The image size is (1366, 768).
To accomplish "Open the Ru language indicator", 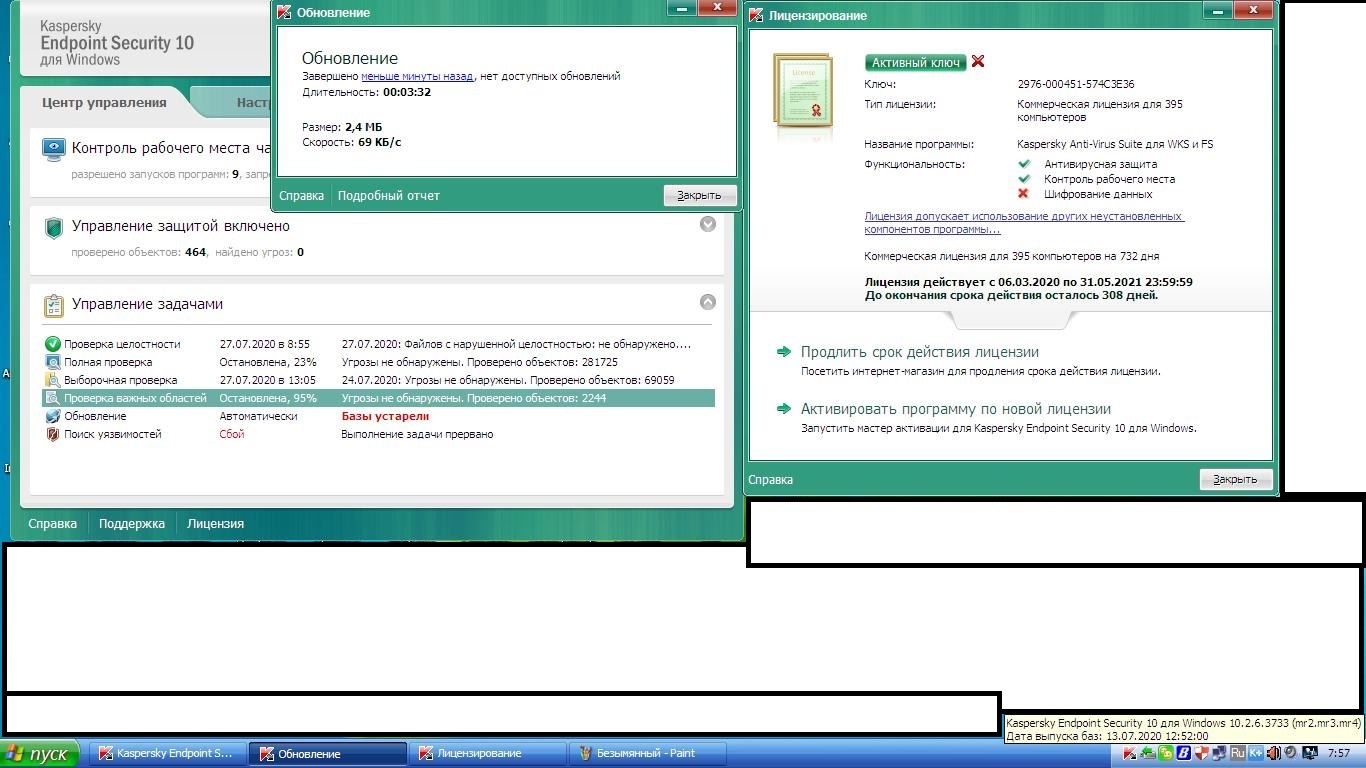I will point(1237,753).
